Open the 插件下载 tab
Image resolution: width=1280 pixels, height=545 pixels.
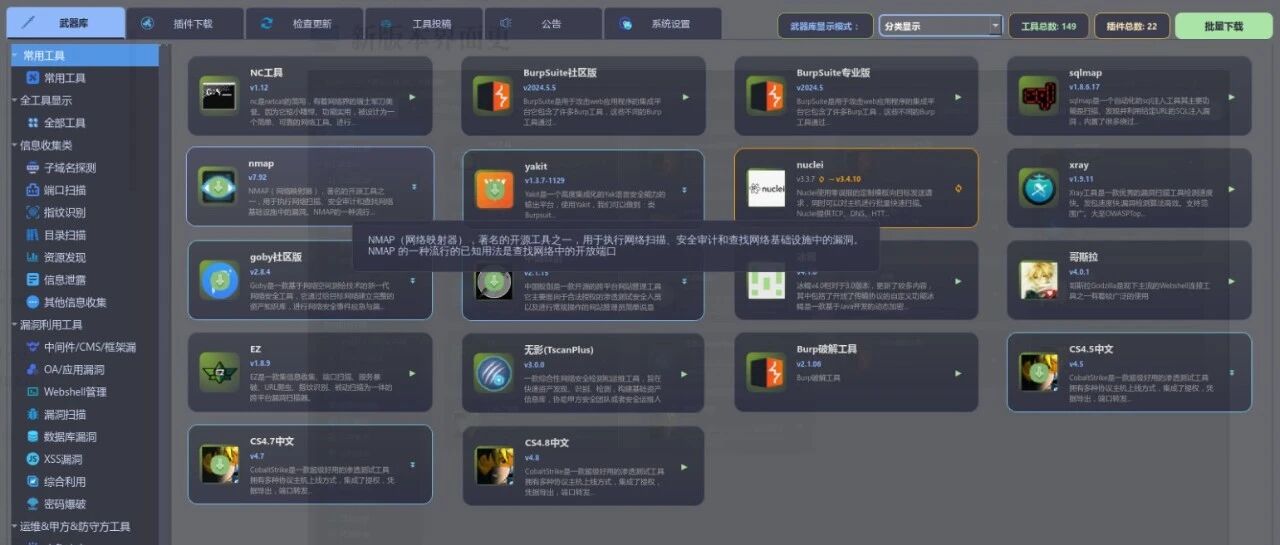185,23
